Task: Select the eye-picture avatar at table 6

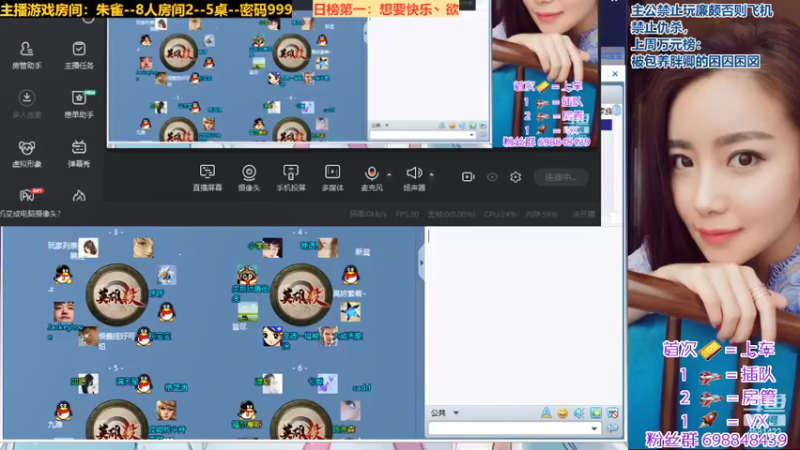Action: point(351,411)
